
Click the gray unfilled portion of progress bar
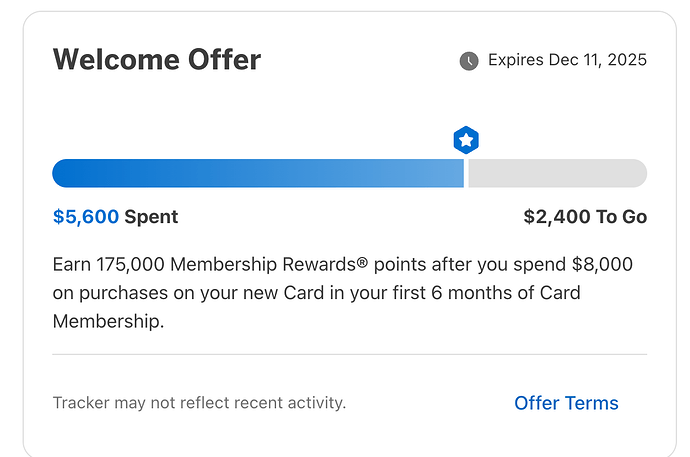[557, 173]
